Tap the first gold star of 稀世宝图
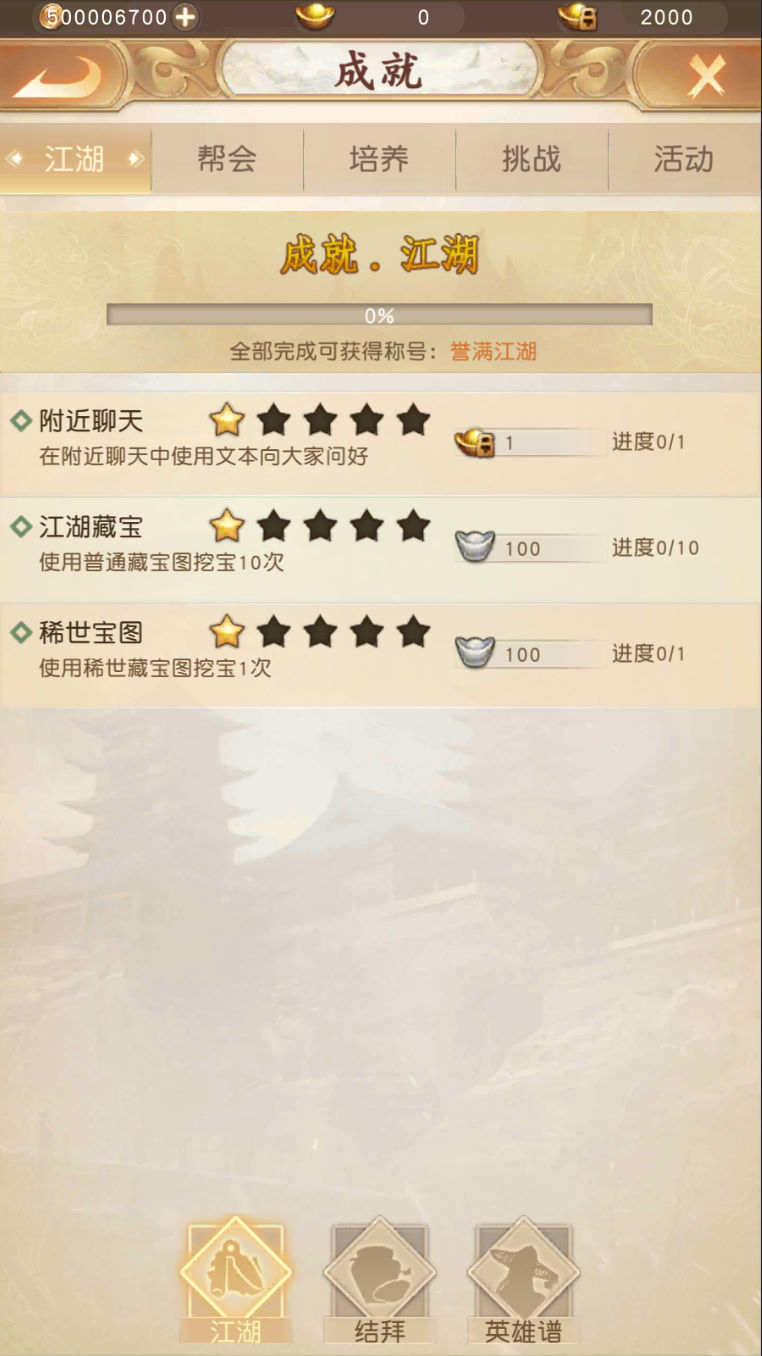Image resolution: width=762 pixels, height=1356 pixels. click(x=227, y=631)
